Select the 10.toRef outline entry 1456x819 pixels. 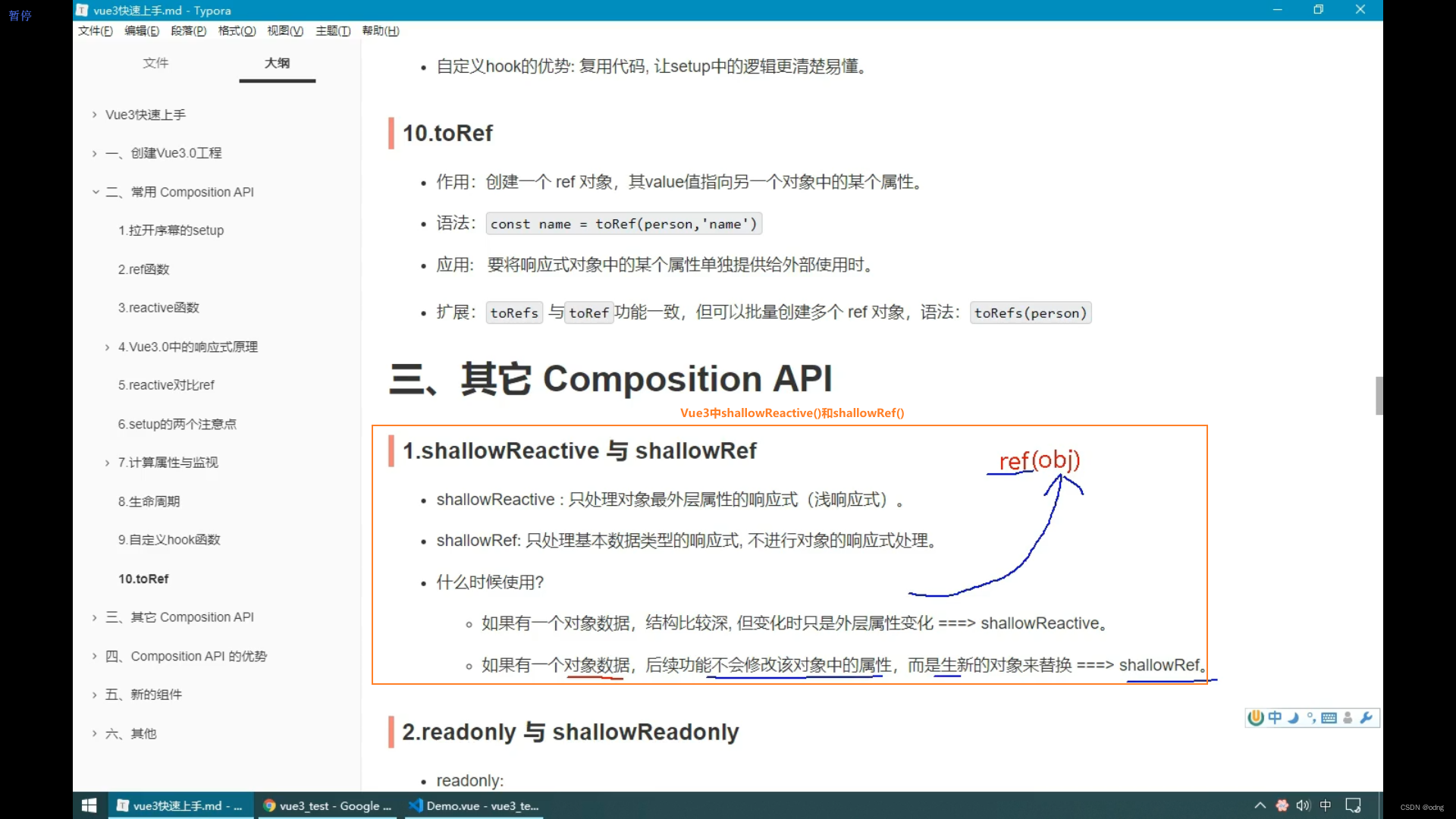click(143, 579)
